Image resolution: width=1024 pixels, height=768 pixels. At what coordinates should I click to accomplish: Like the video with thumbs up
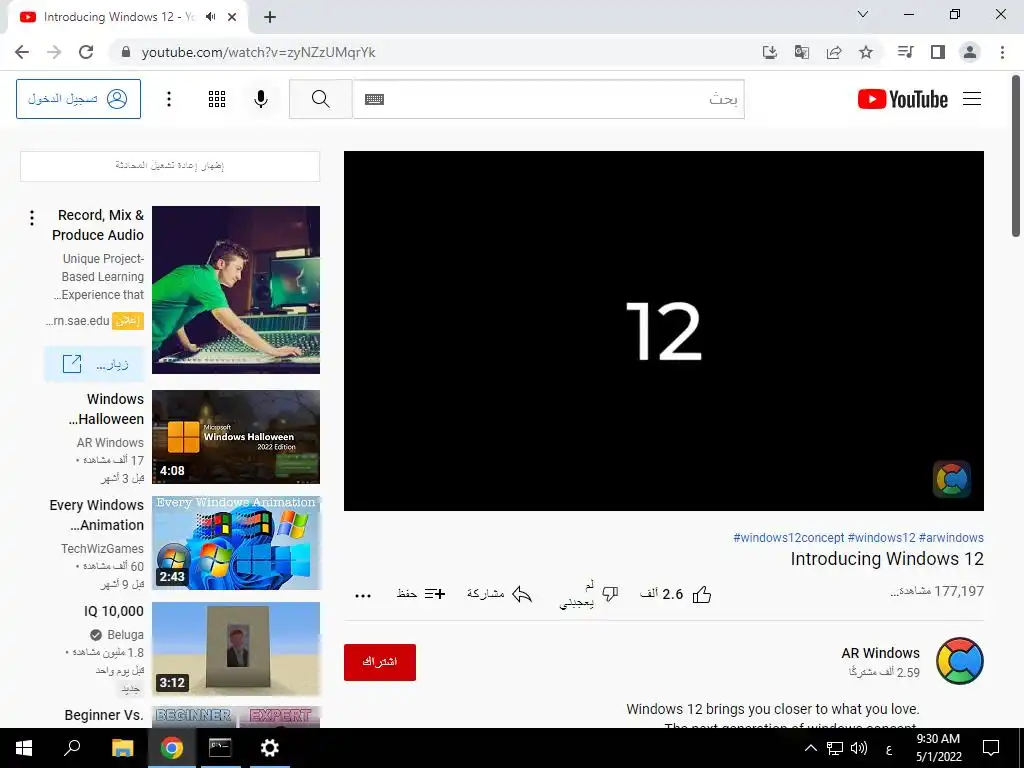(702, 594)
